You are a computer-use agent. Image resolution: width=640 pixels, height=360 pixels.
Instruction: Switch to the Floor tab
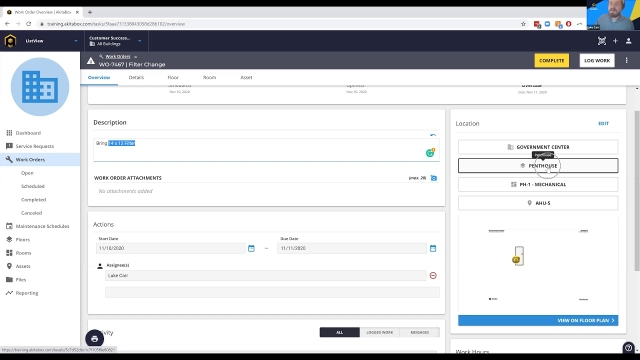tap(173, 77)
